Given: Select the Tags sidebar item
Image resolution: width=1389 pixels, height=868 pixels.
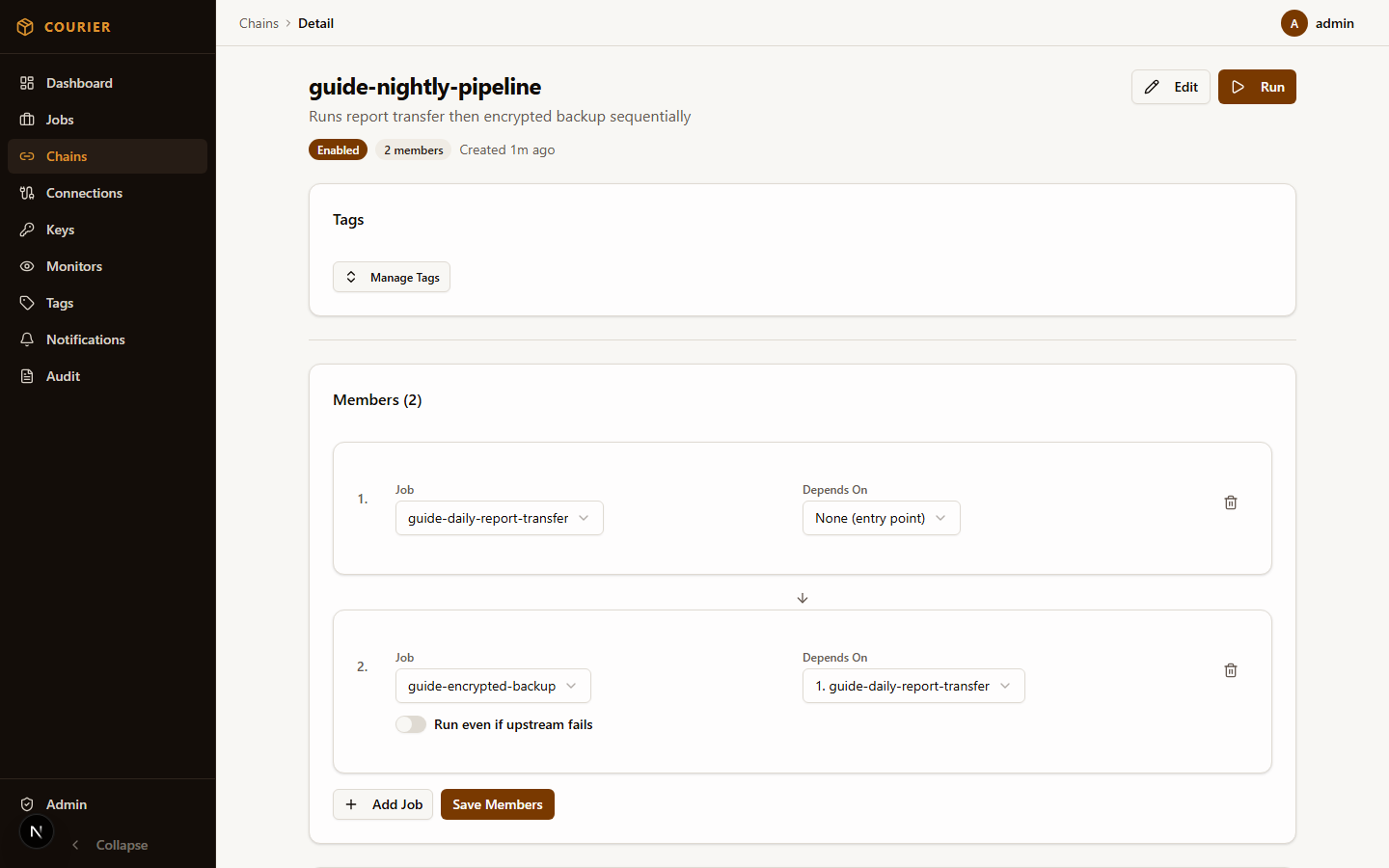Looking at the screenshot, I should [59, 303].
